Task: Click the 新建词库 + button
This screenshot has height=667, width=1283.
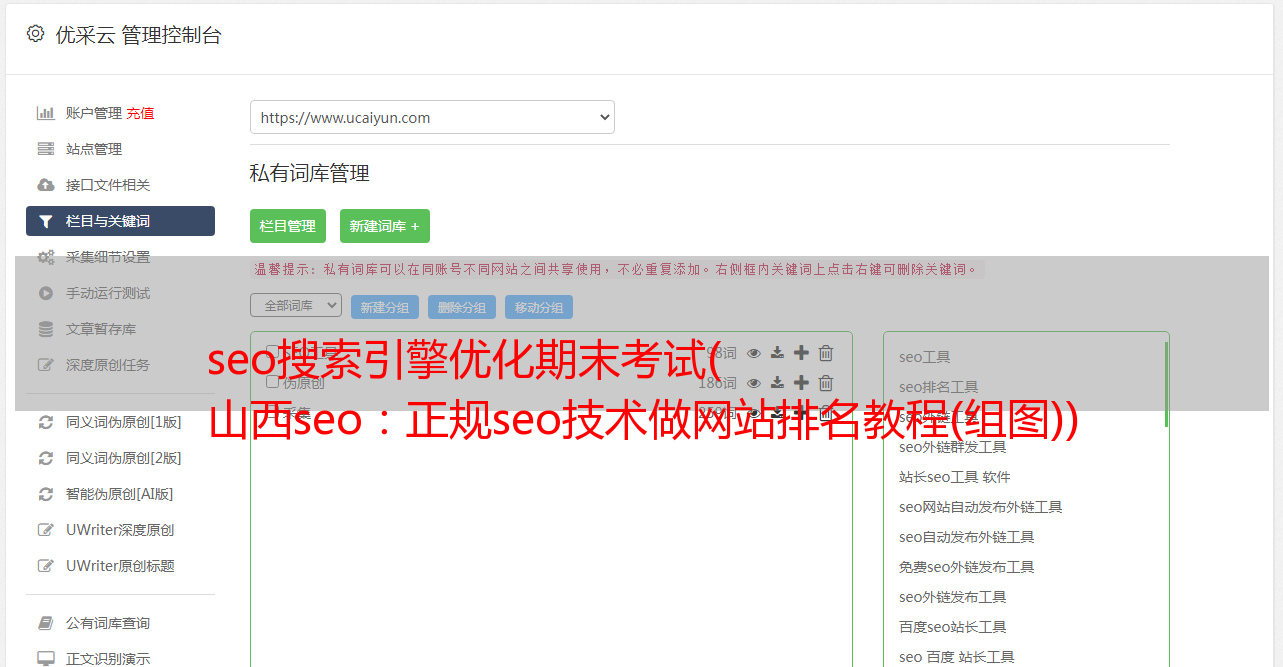Action: point(385,226)
